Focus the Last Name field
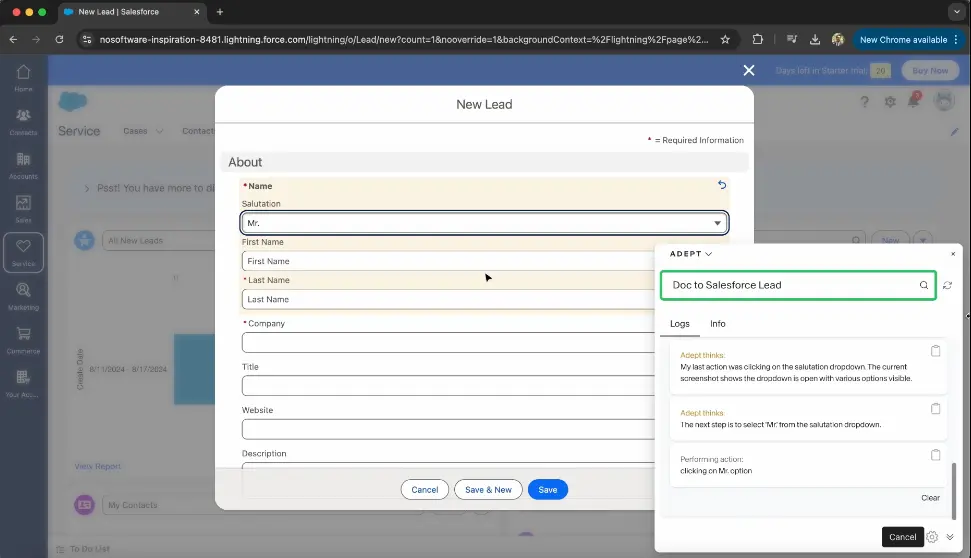The height and width of the screenshot is (558, 971). (x=448, y=299)
